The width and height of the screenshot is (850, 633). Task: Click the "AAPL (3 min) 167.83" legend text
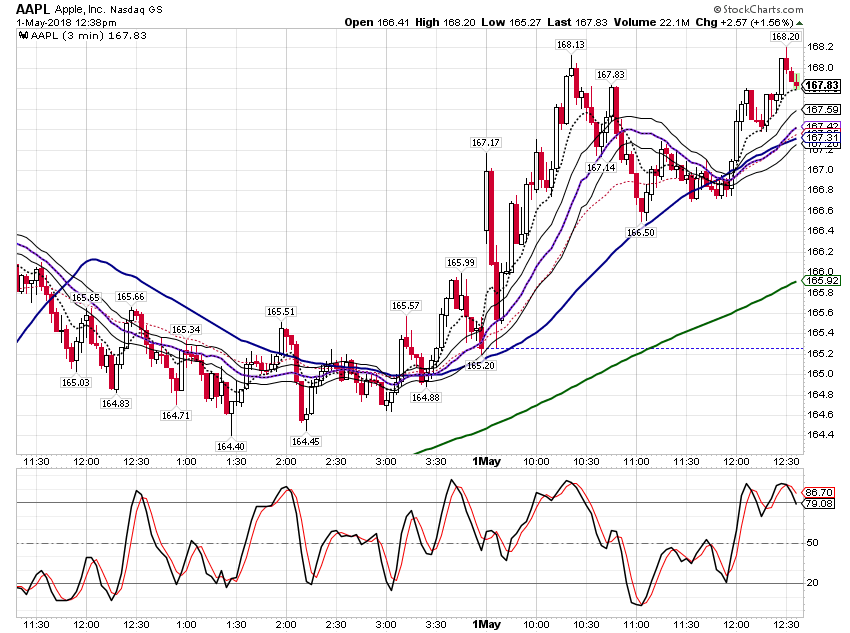pyautogui.click(x=88, y=36)
